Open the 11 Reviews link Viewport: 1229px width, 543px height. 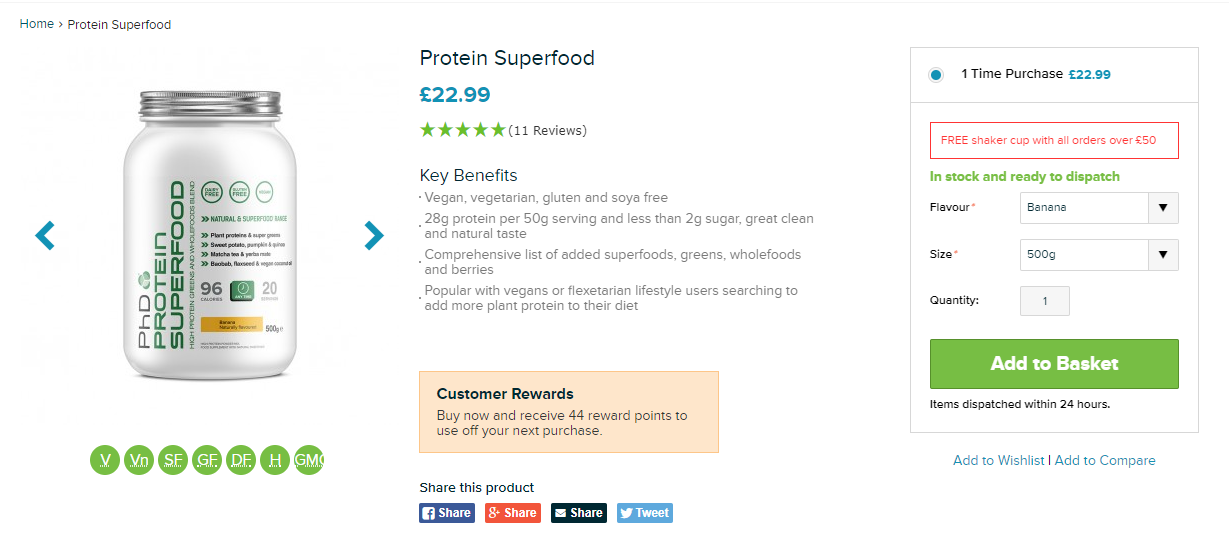point(547,131)
